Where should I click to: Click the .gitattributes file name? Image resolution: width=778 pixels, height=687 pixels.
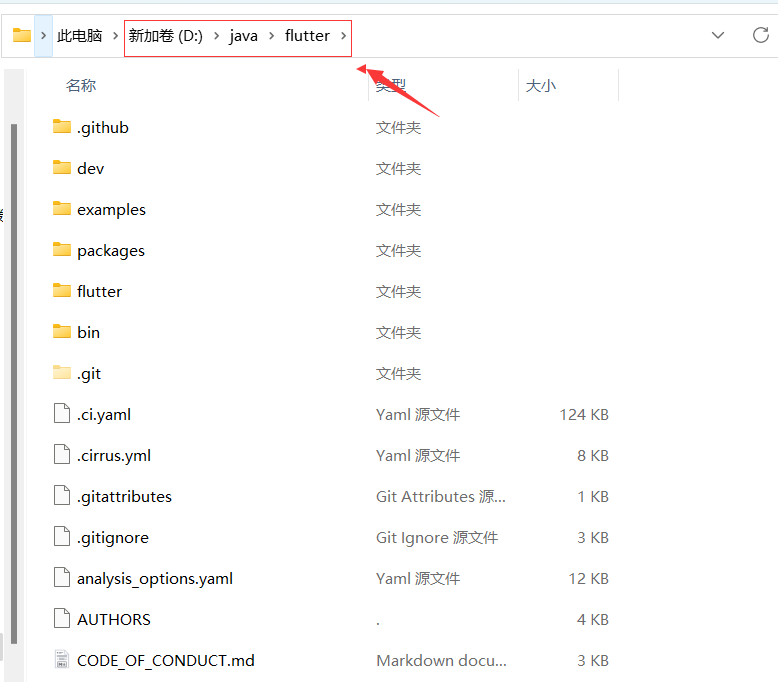[124, 497]
